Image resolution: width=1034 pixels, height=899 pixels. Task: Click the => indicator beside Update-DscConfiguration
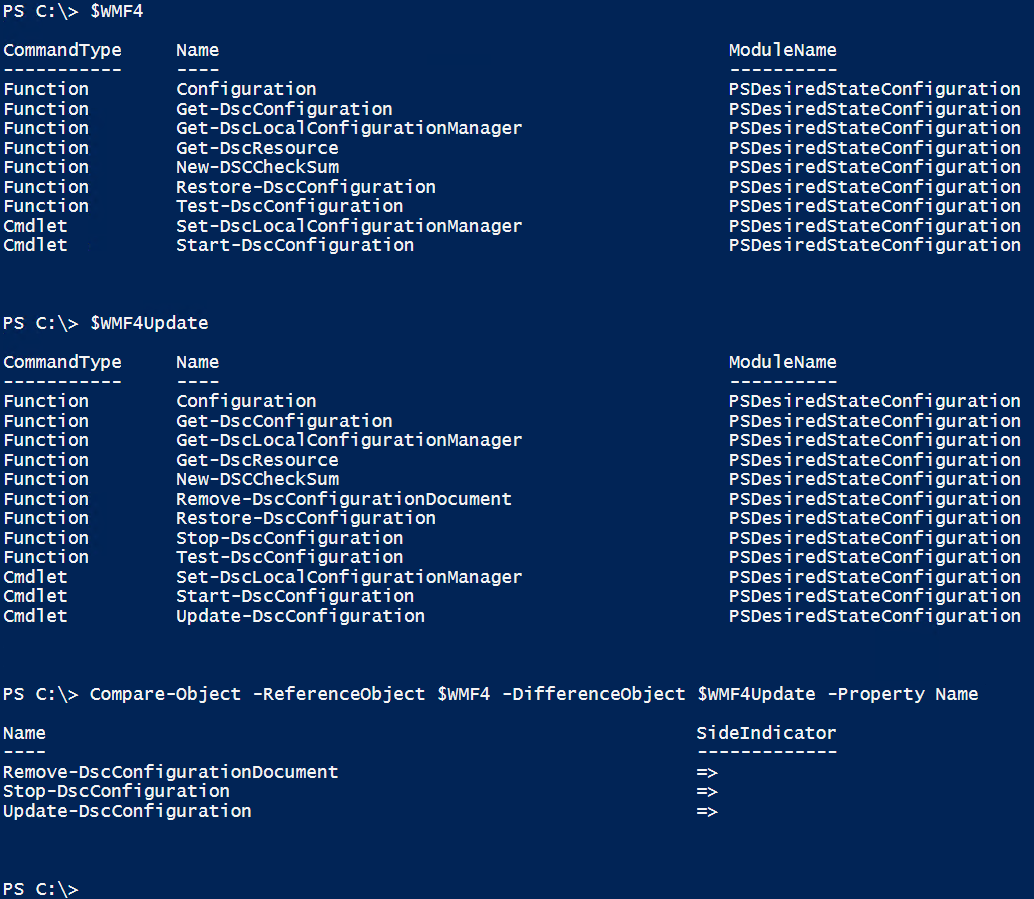[x=707, y=811]
